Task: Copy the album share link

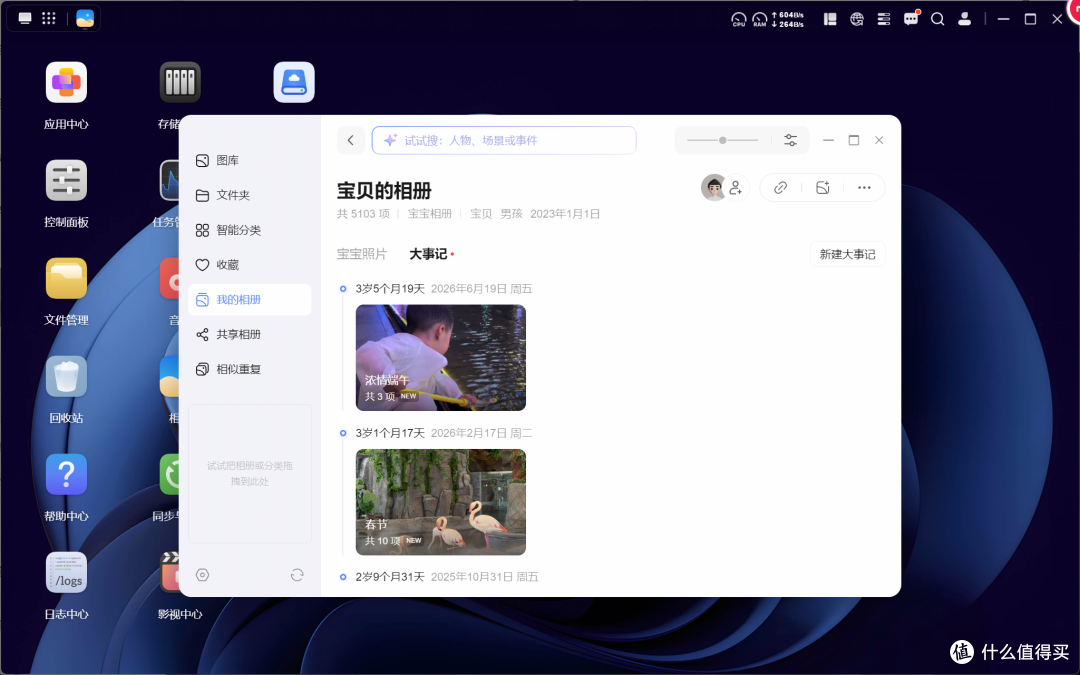Action: pos(780,187)
